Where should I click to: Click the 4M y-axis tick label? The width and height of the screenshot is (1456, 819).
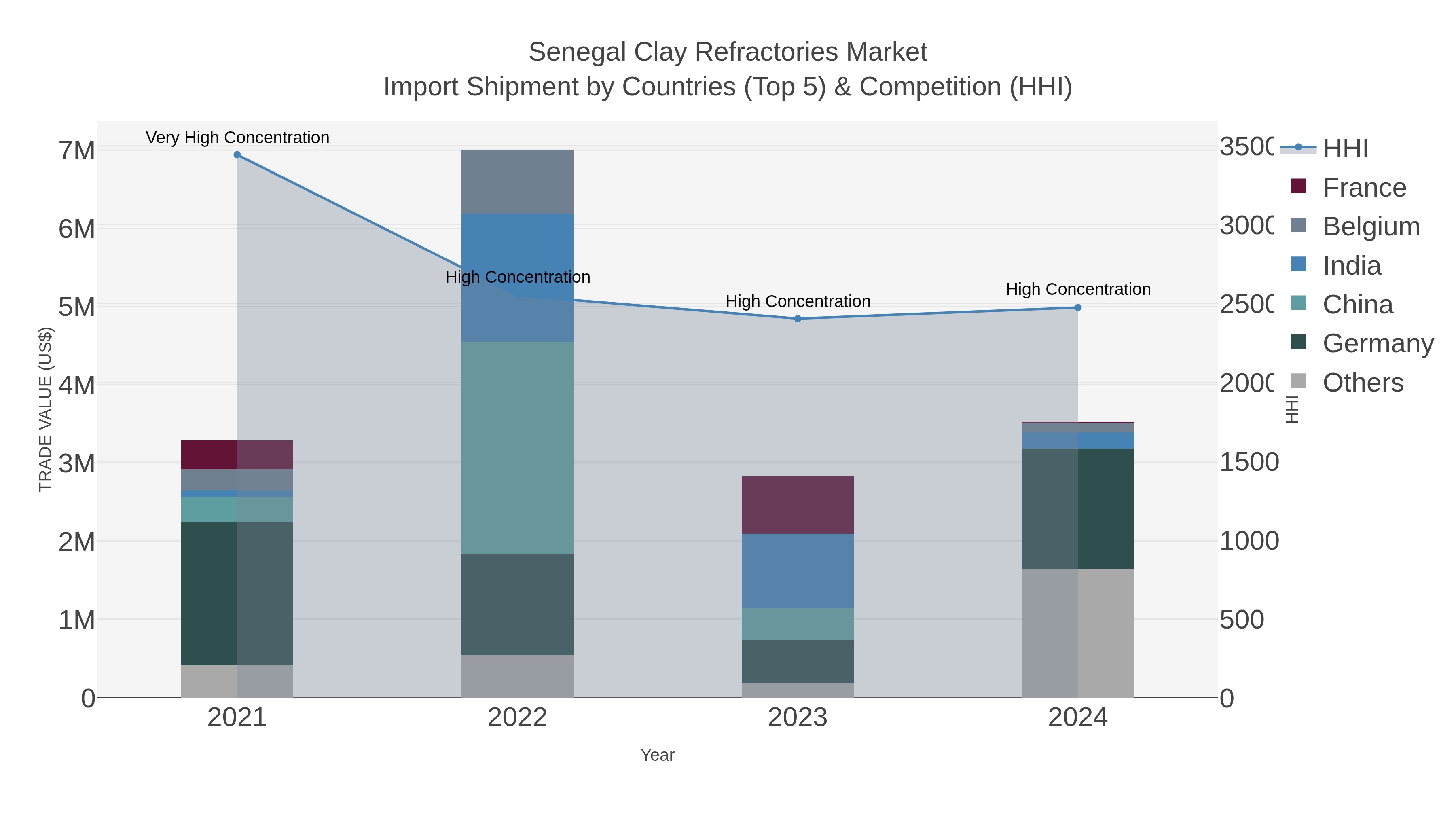pos(77,385)
